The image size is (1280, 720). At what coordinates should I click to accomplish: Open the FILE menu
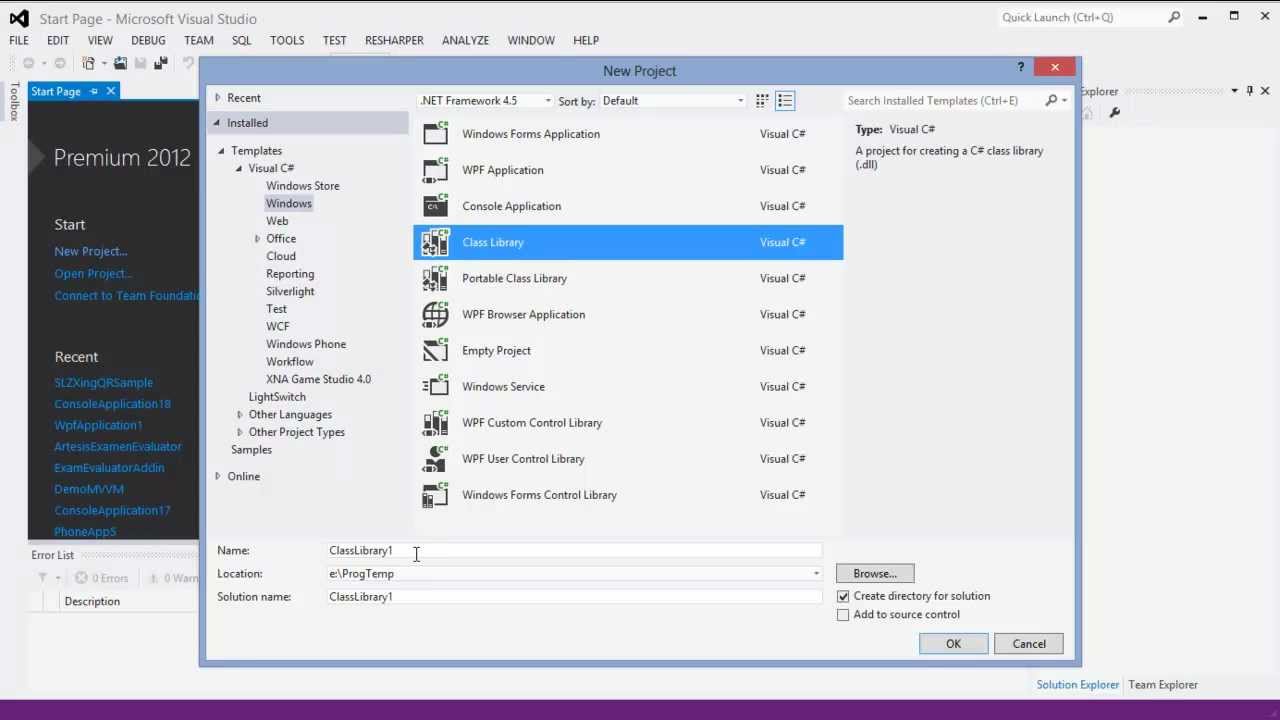[19, 40]
